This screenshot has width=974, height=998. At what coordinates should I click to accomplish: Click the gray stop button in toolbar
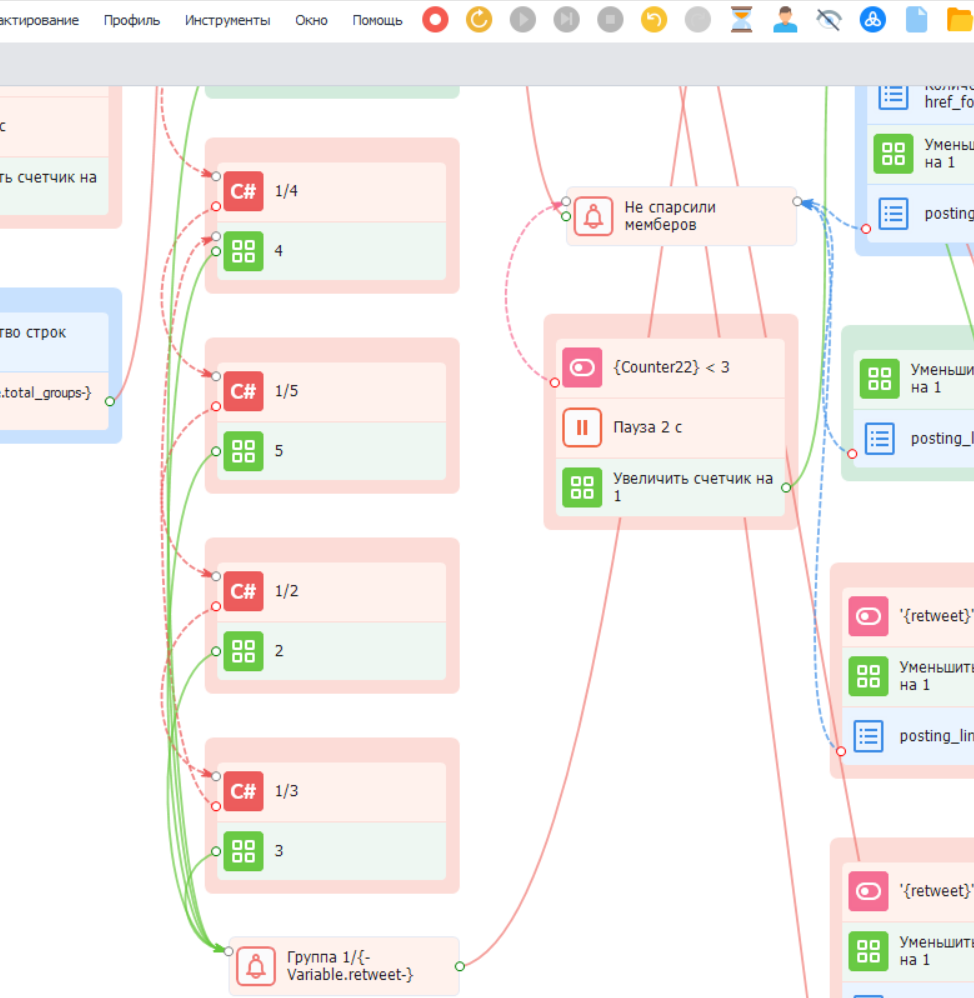[x=610, y=19]
